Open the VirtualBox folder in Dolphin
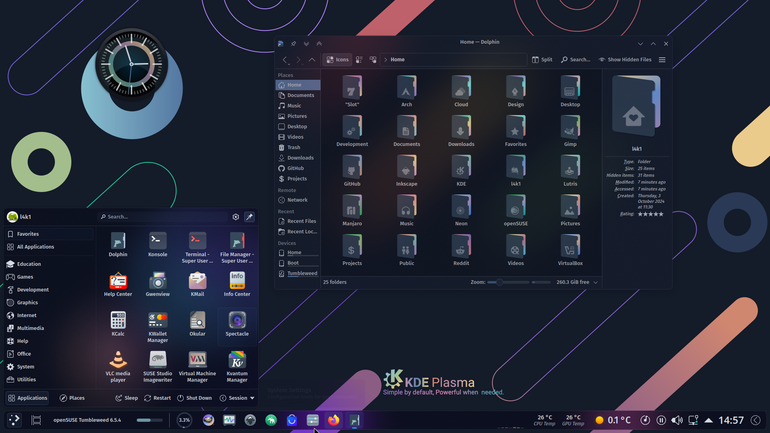This screenshot has height=433, width=770. pyautogui.click(x=570, y=250)
